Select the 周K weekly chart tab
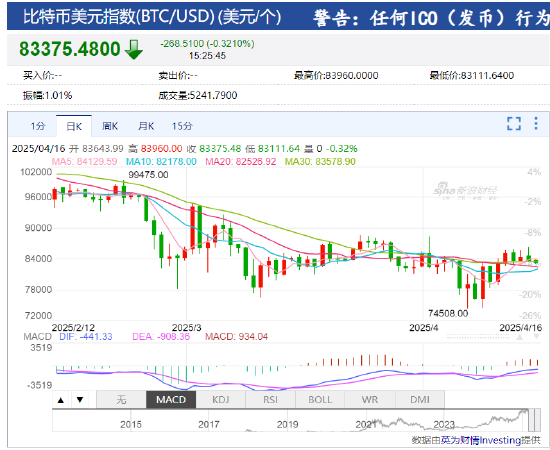This screenshot has height=450, width=550. point(110,126)
